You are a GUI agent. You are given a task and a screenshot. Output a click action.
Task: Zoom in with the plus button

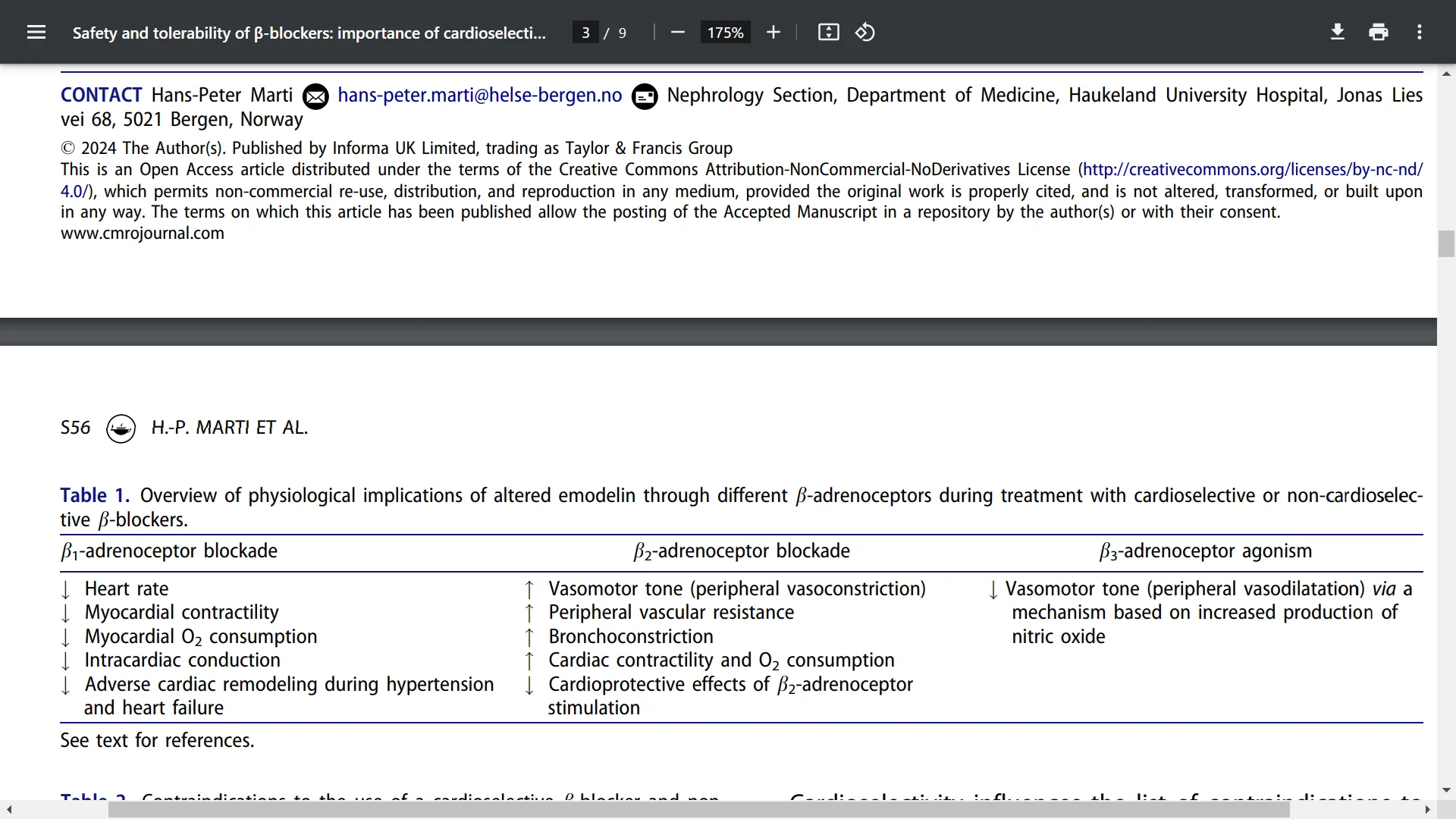[773, 33]
